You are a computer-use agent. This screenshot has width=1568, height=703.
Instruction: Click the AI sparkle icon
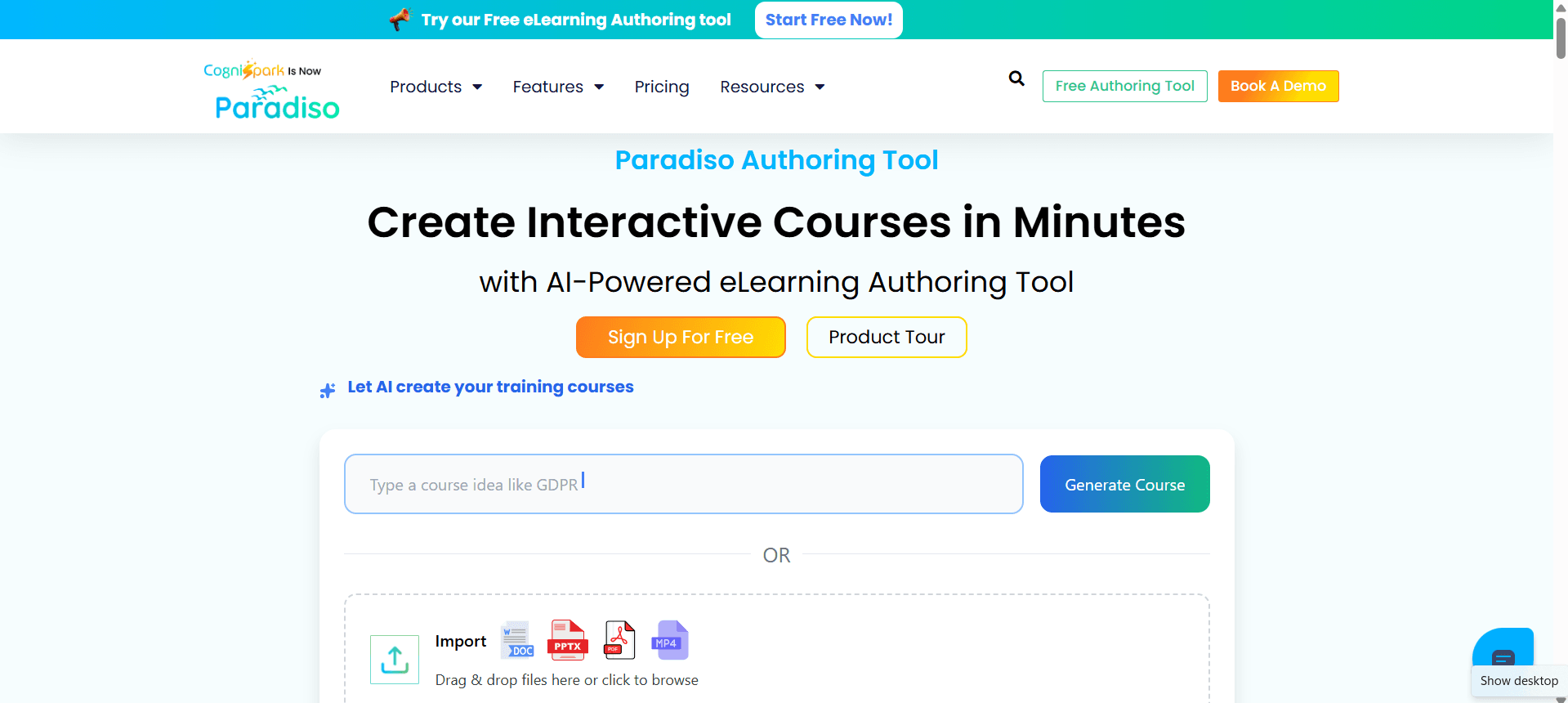pos(328,391)
